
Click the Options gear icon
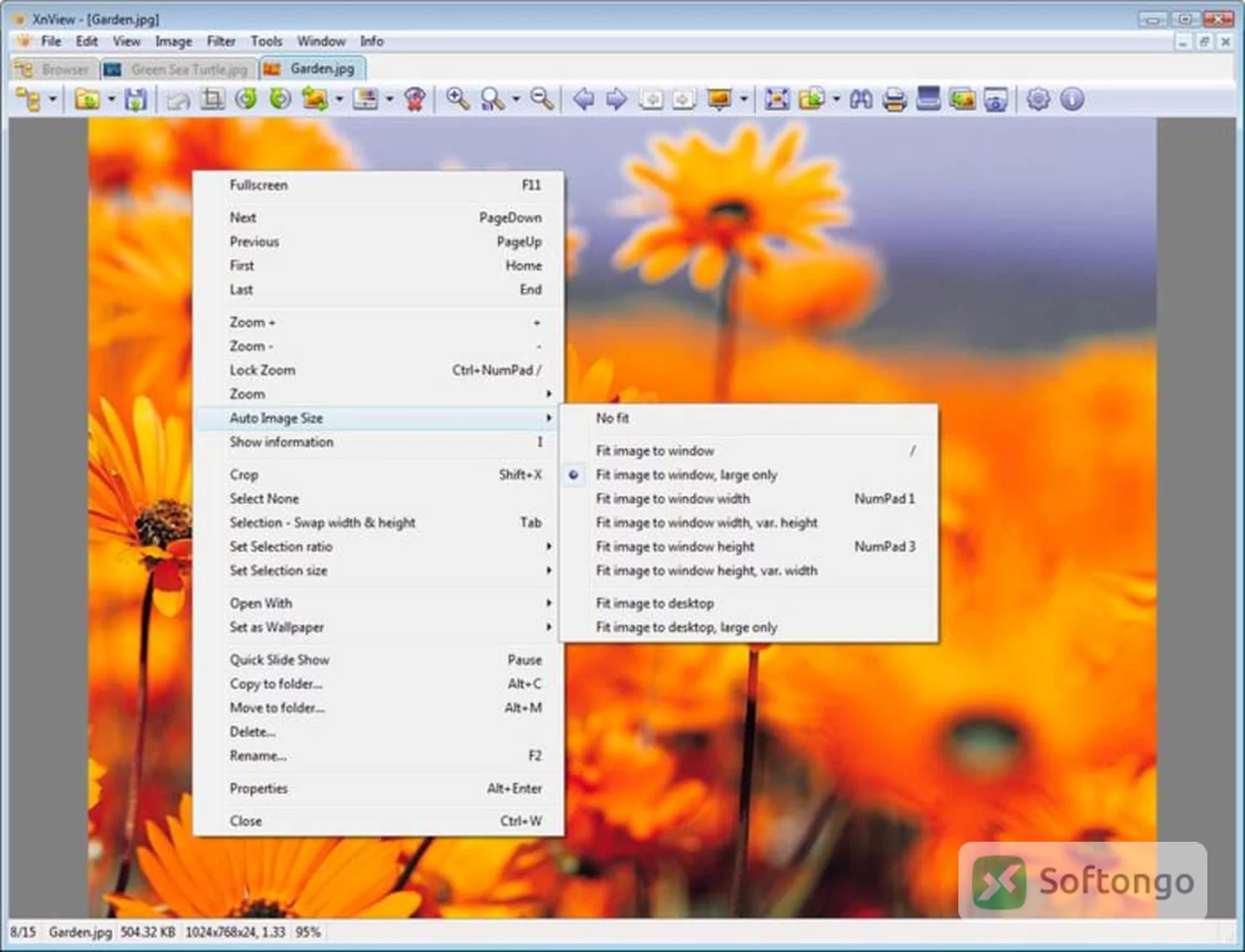coord(1038,99)
